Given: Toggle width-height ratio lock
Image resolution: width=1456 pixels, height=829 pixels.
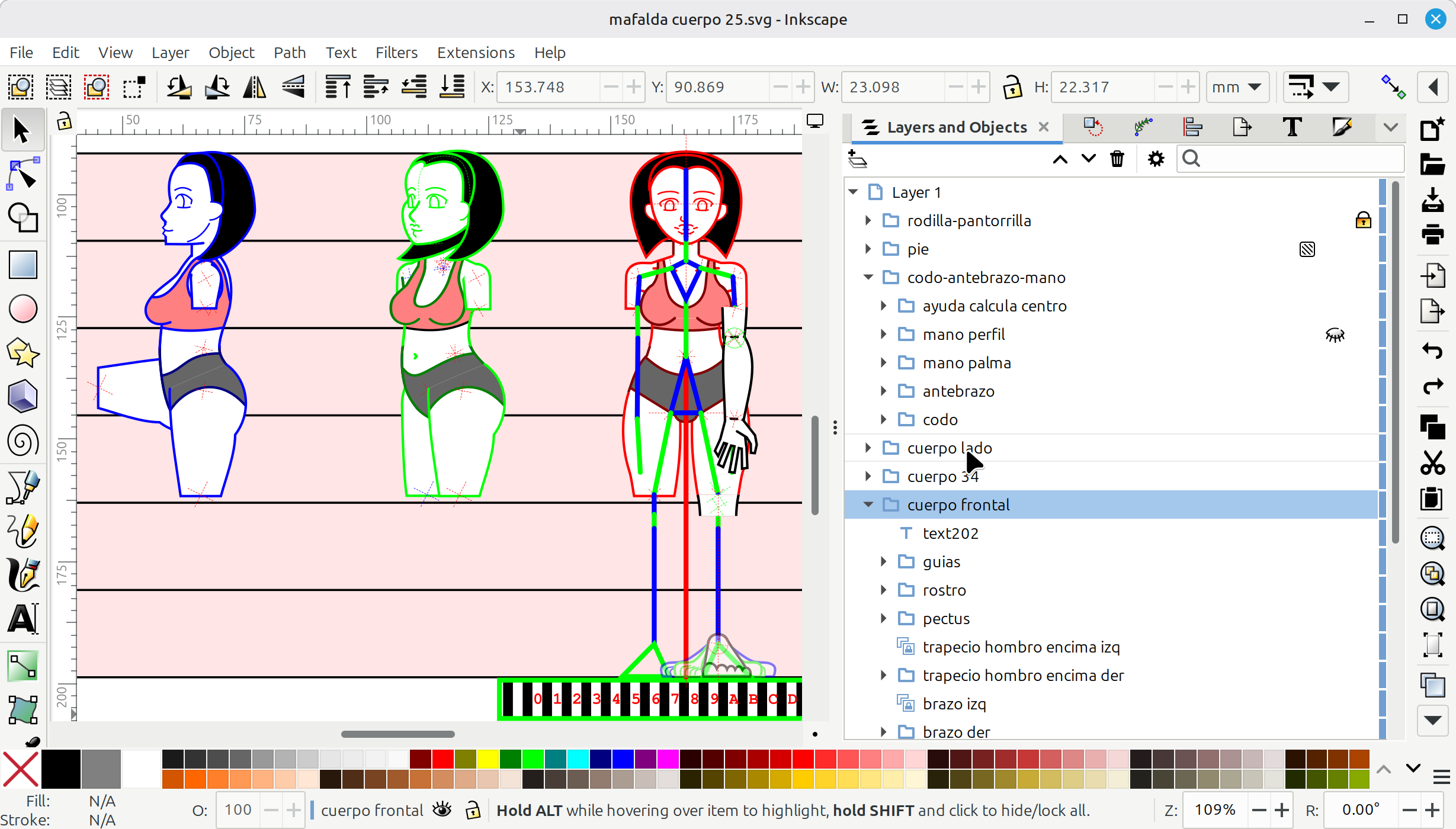Looking at the screenshot, I should (1012, 87).
